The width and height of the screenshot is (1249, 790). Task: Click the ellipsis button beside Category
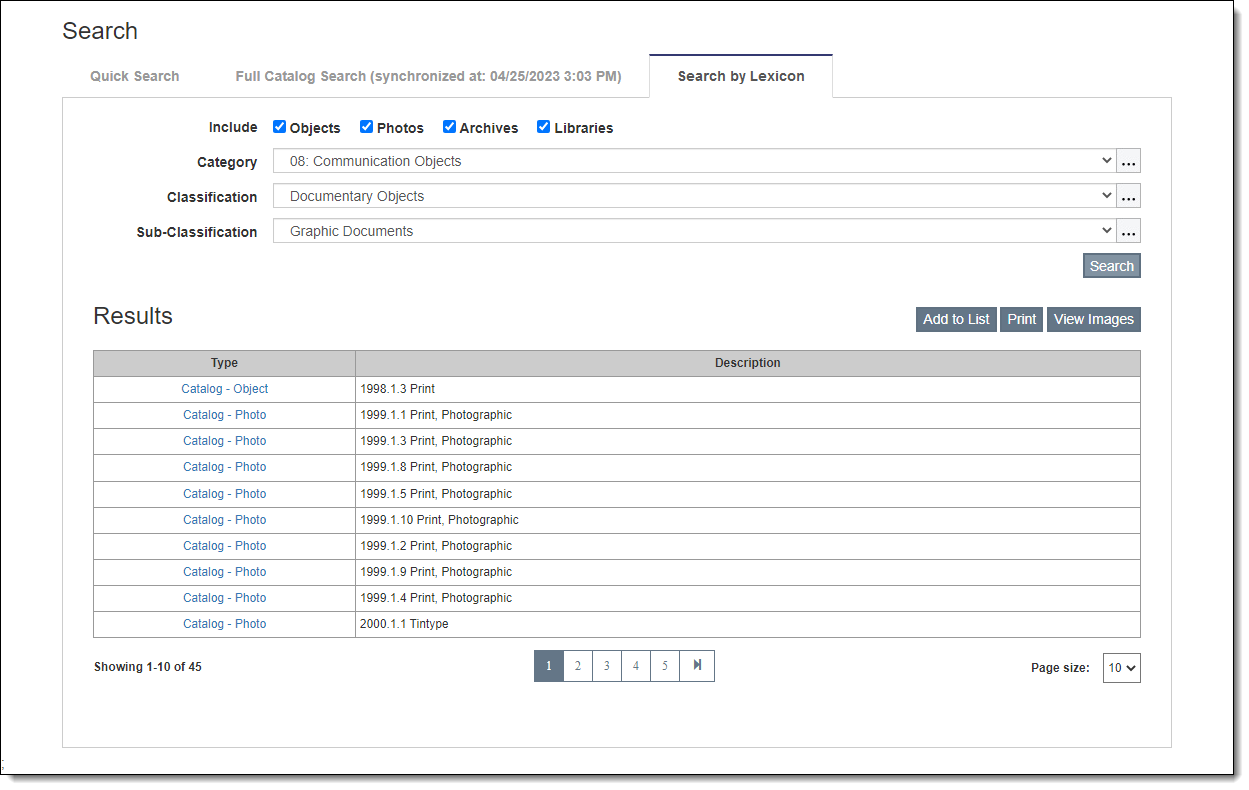[x=1128, y=161]
